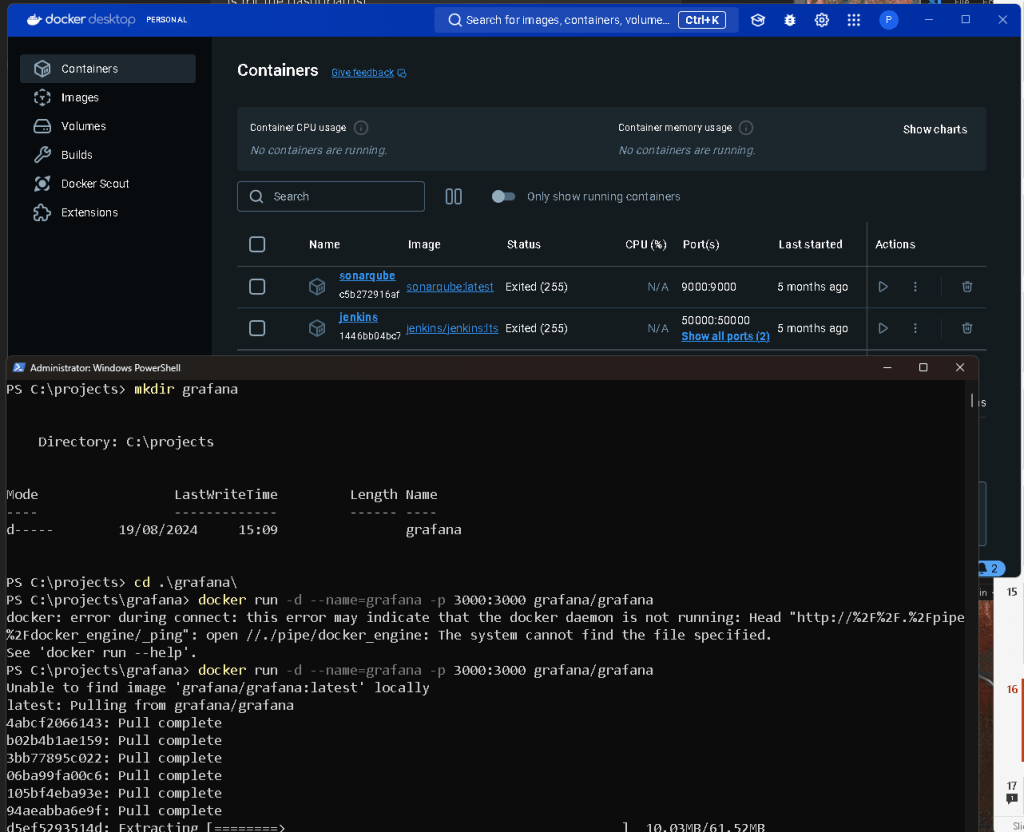Open Extensions in the sidebar
The height and width of the screenshot is (832, 1024).
108,212
